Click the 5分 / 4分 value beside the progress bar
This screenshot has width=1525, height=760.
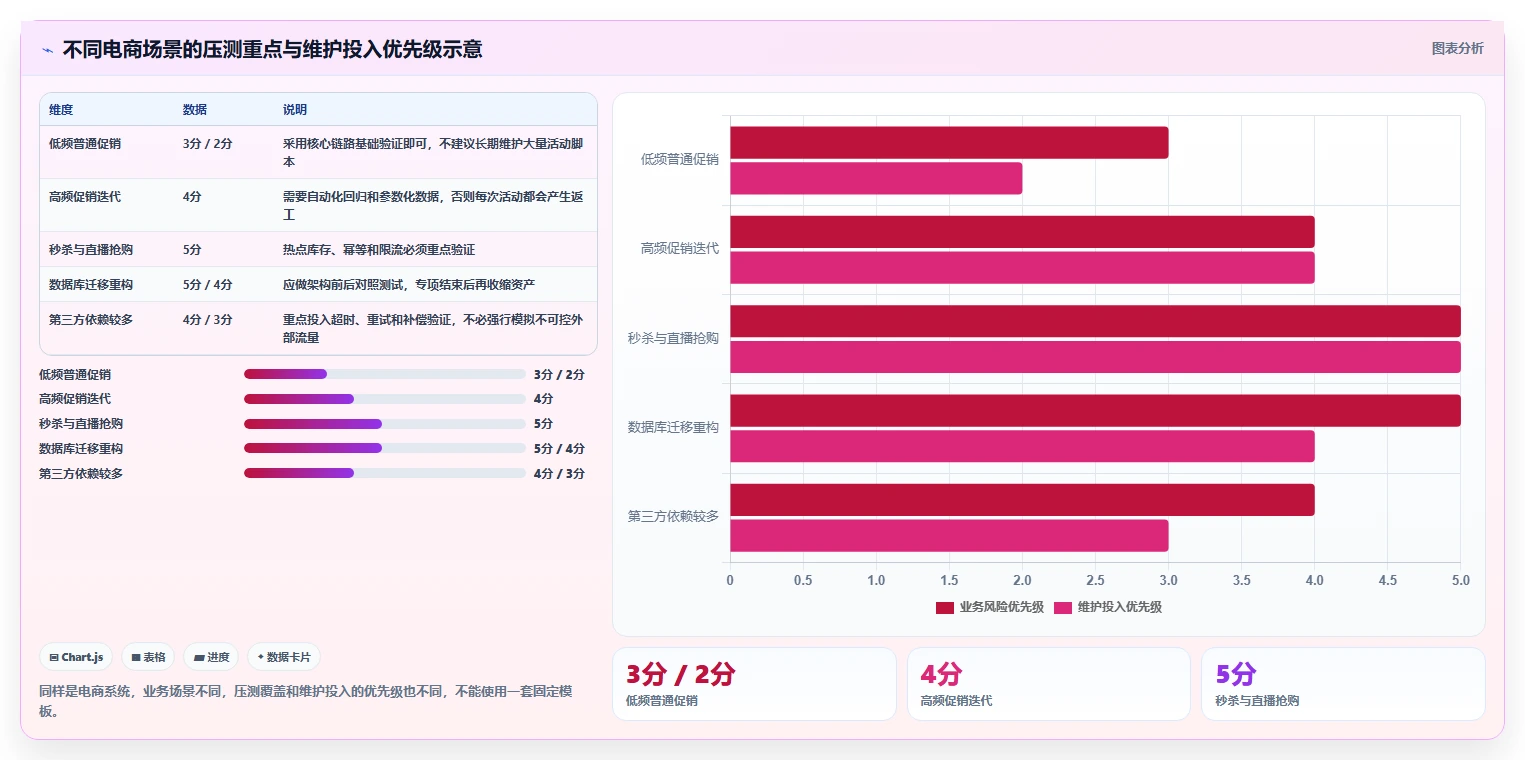[559, 448]
